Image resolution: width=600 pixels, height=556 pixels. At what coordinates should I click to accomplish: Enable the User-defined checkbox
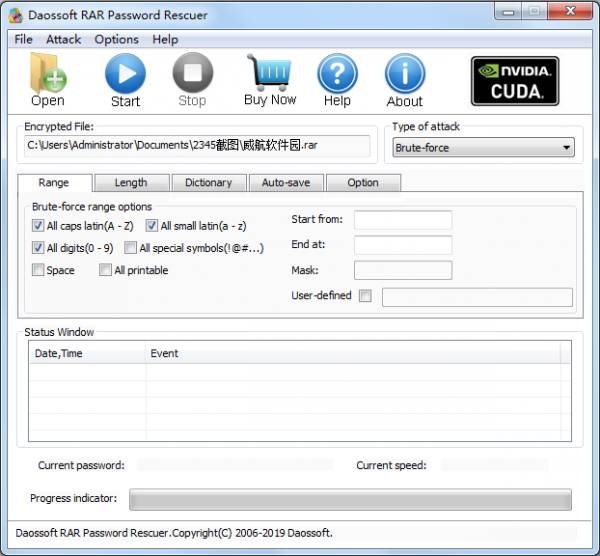[x=365, y=295]
